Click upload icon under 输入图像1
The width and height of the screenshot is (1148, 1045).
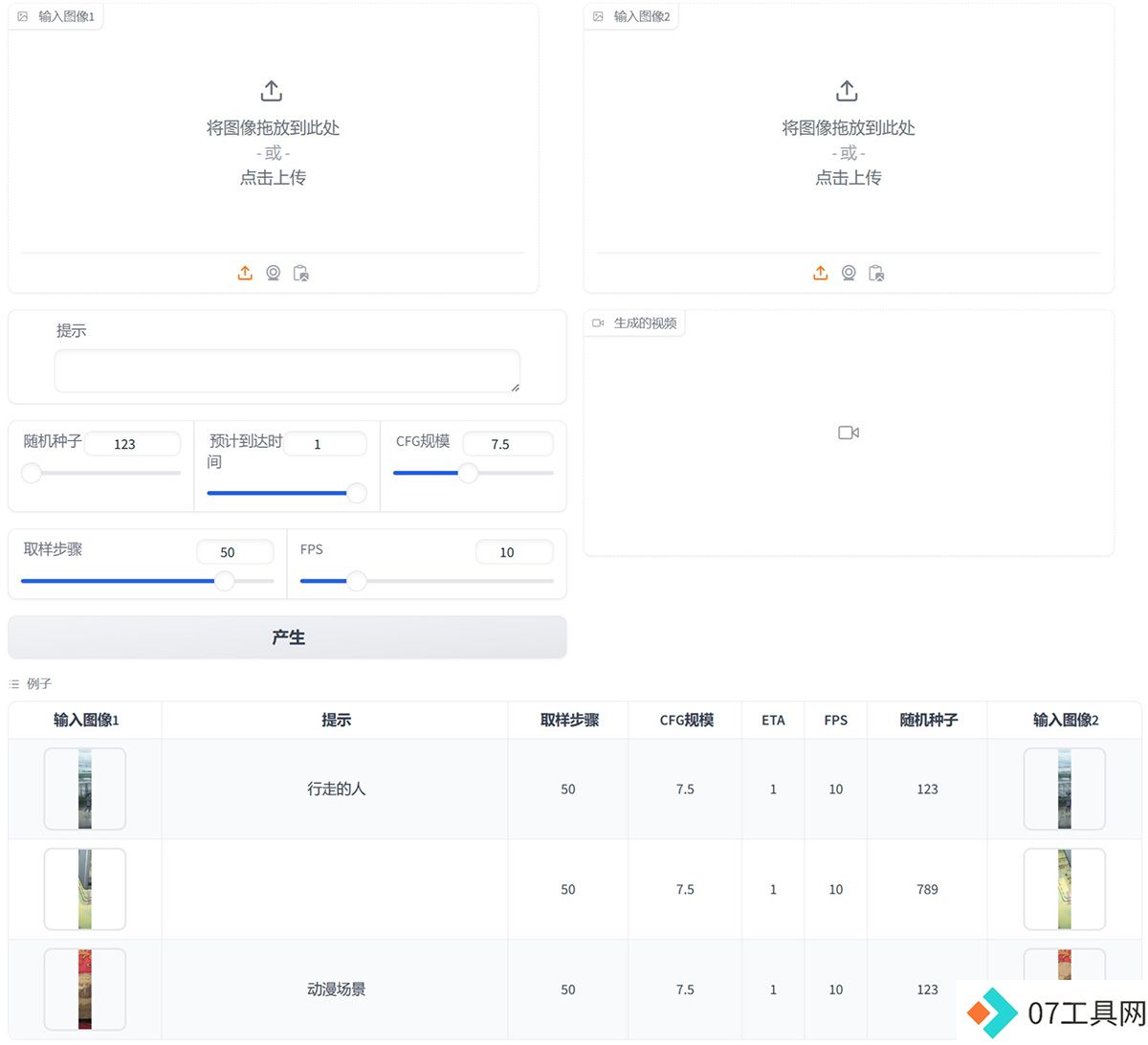245,273
